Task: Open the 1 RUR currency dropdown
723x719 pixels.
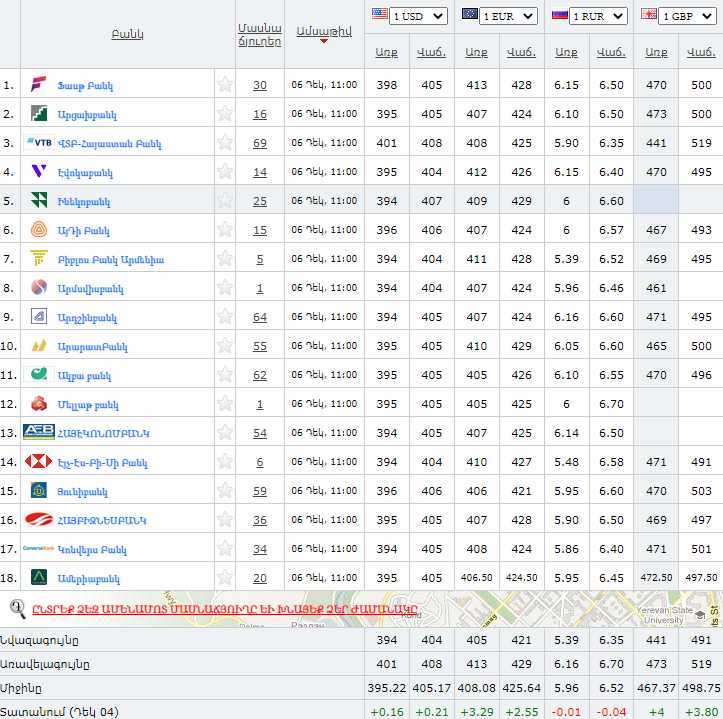Action: (x=598, y=16)
